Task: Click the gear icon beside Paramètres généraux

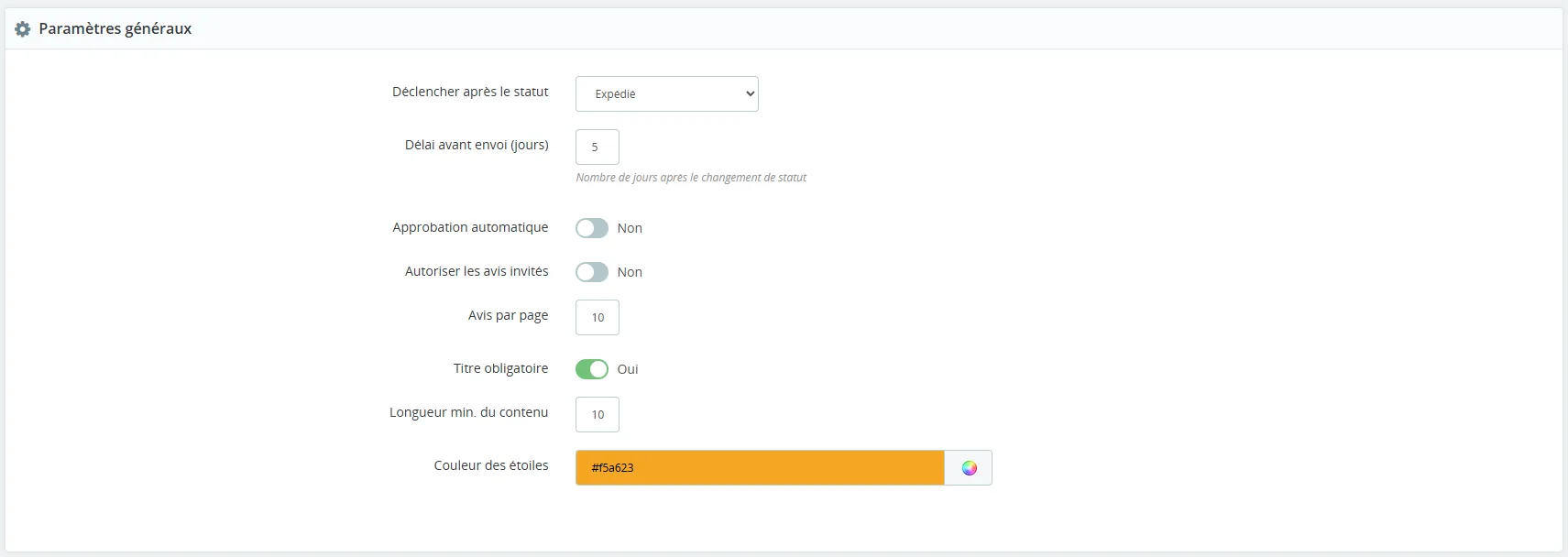Action: click(23, 29)
